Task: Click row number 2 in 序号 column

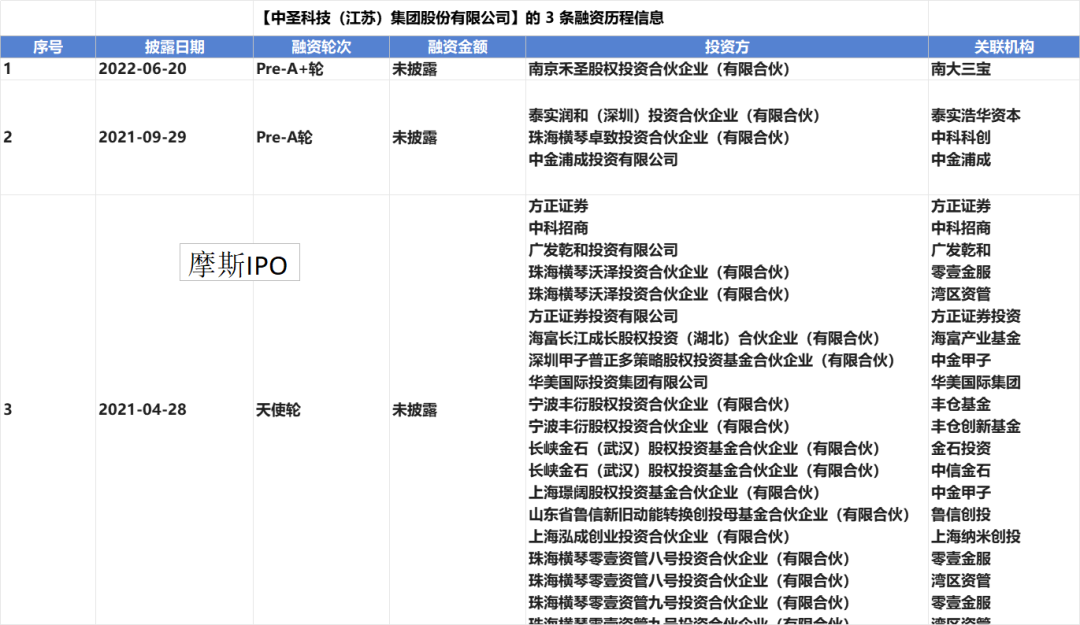Action: tap(8, 137)
